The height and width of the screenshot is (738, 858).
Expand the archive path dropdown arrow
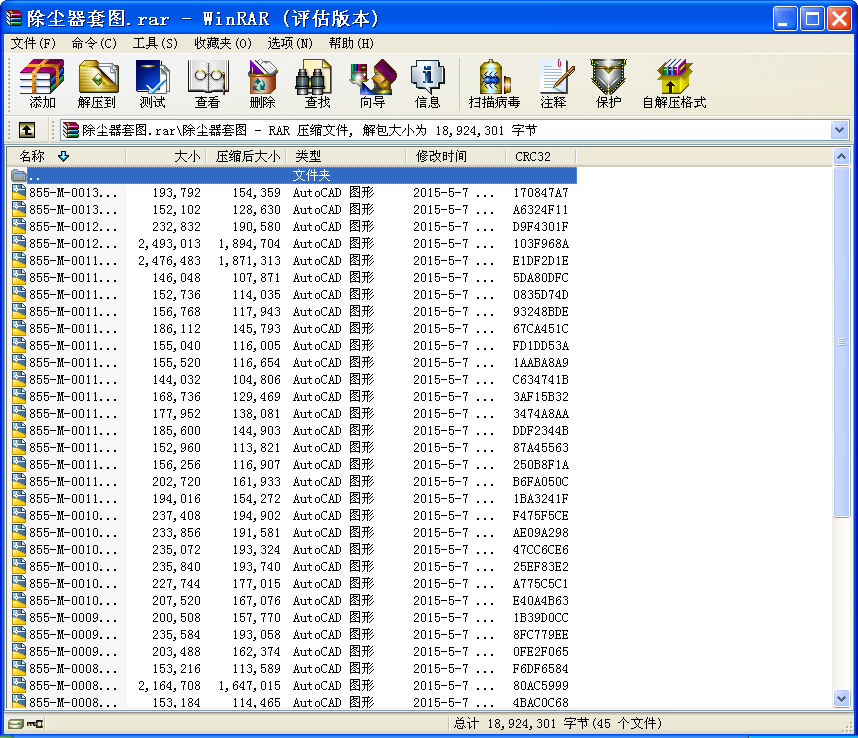pyautogui.click(x=839, y=130)
